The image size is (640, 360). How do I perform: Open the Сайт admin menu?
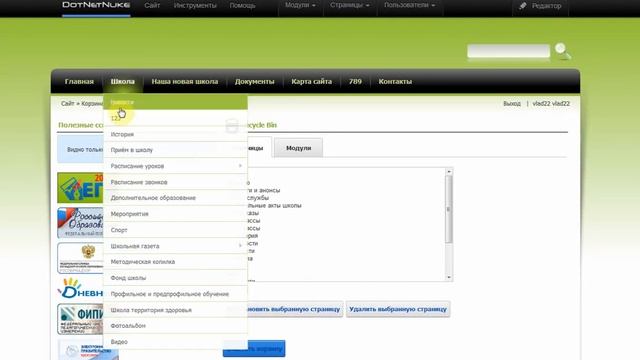tap(152, 5)
